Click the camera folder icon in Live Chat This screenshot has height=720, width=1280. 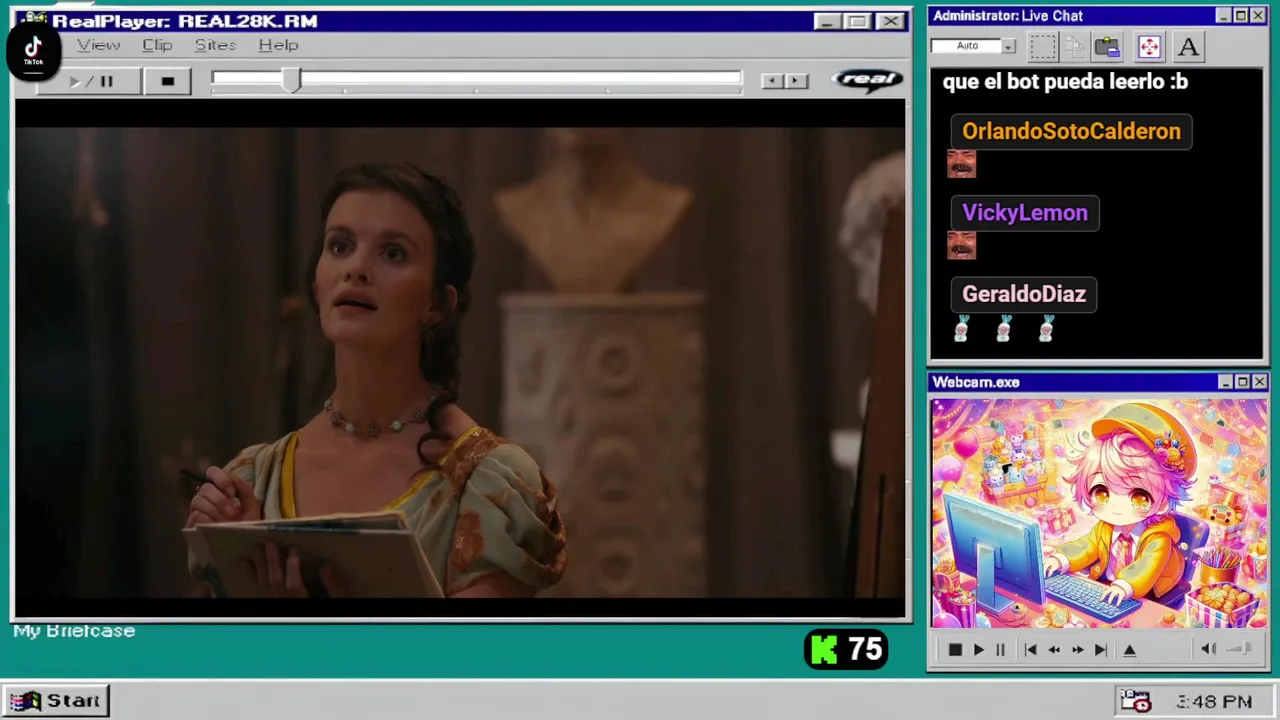pos(1107,46)
